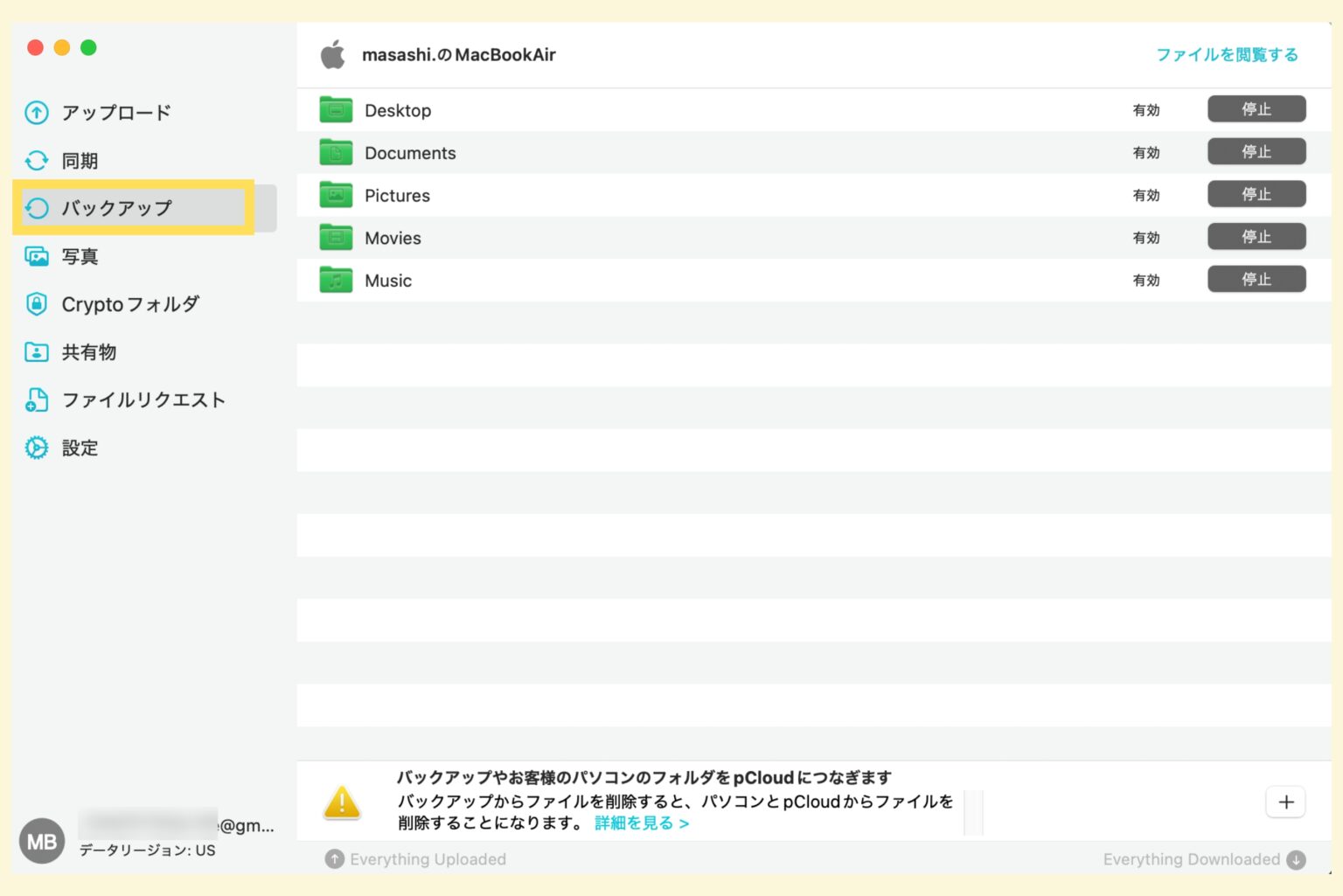Click the plus button to add backup
The width and height of the screenshot is (1343, 896).
(x=1285, y=802)
